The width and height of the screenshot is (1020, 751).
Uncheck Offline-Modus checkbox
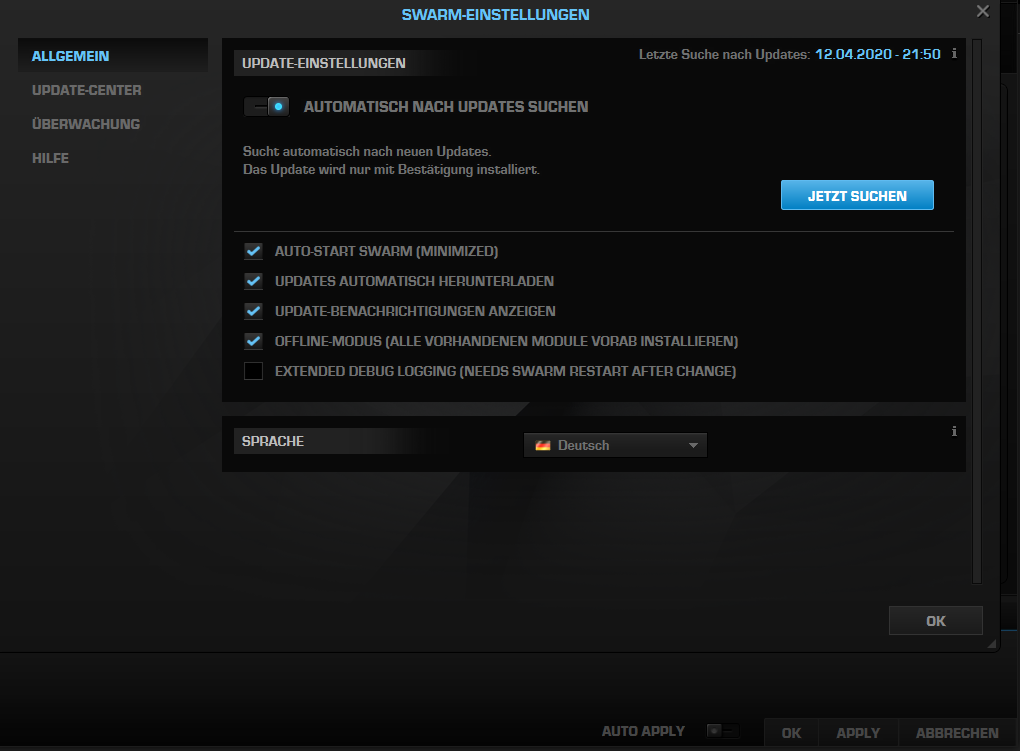click(x=254, y=341)
